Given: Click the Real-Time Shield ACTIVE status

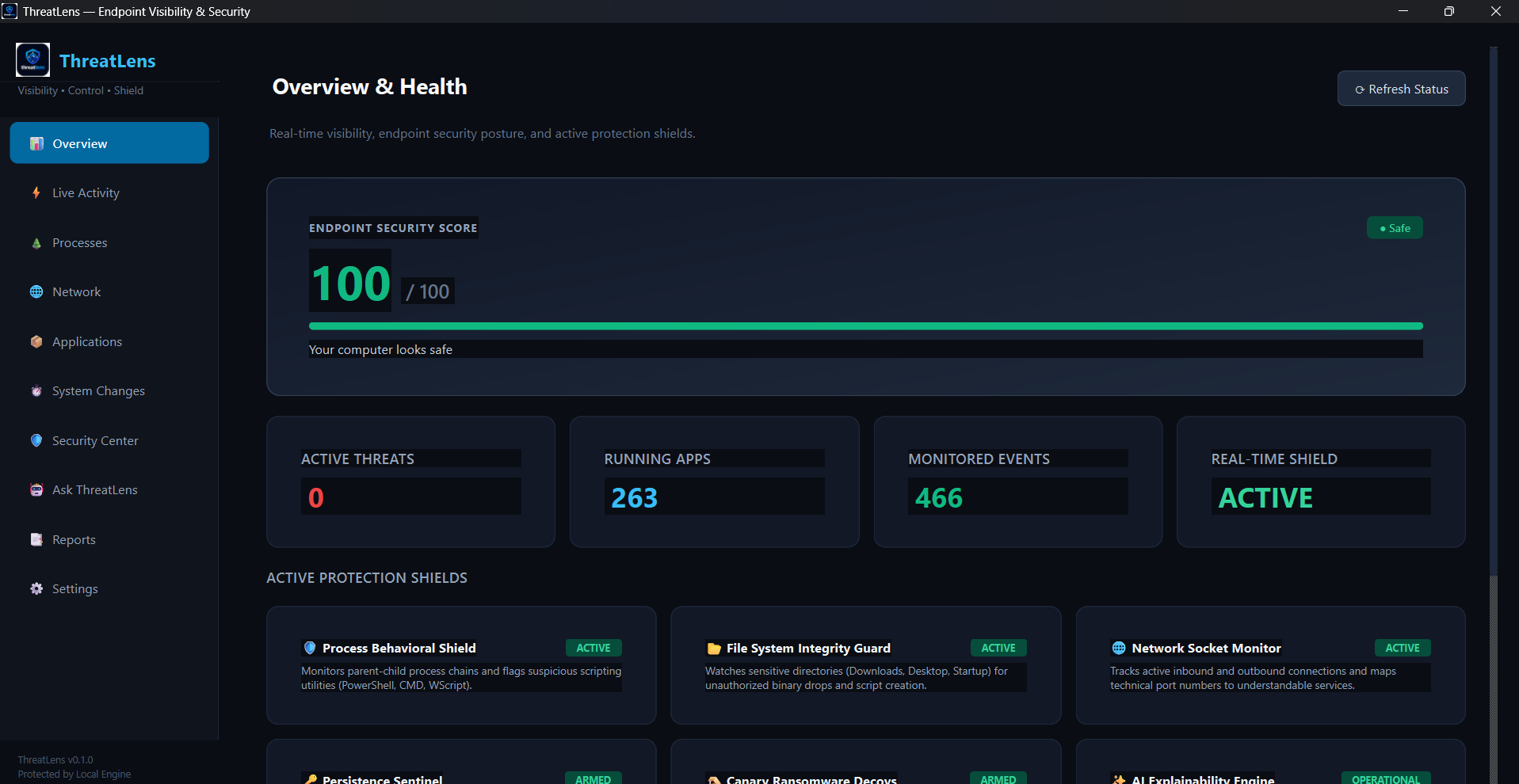Looking at the screenshot, I should click(x=1265, y=497).
